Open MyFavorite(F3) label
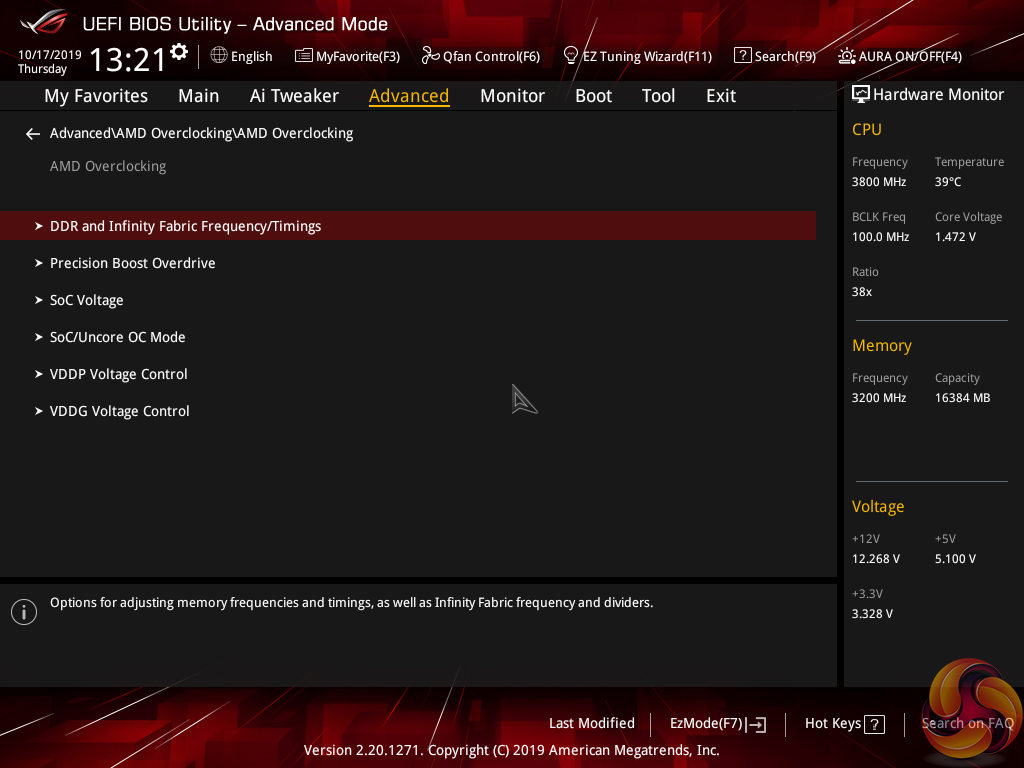This screenshot has height=768, width=1024. click(x=358, y=56)
